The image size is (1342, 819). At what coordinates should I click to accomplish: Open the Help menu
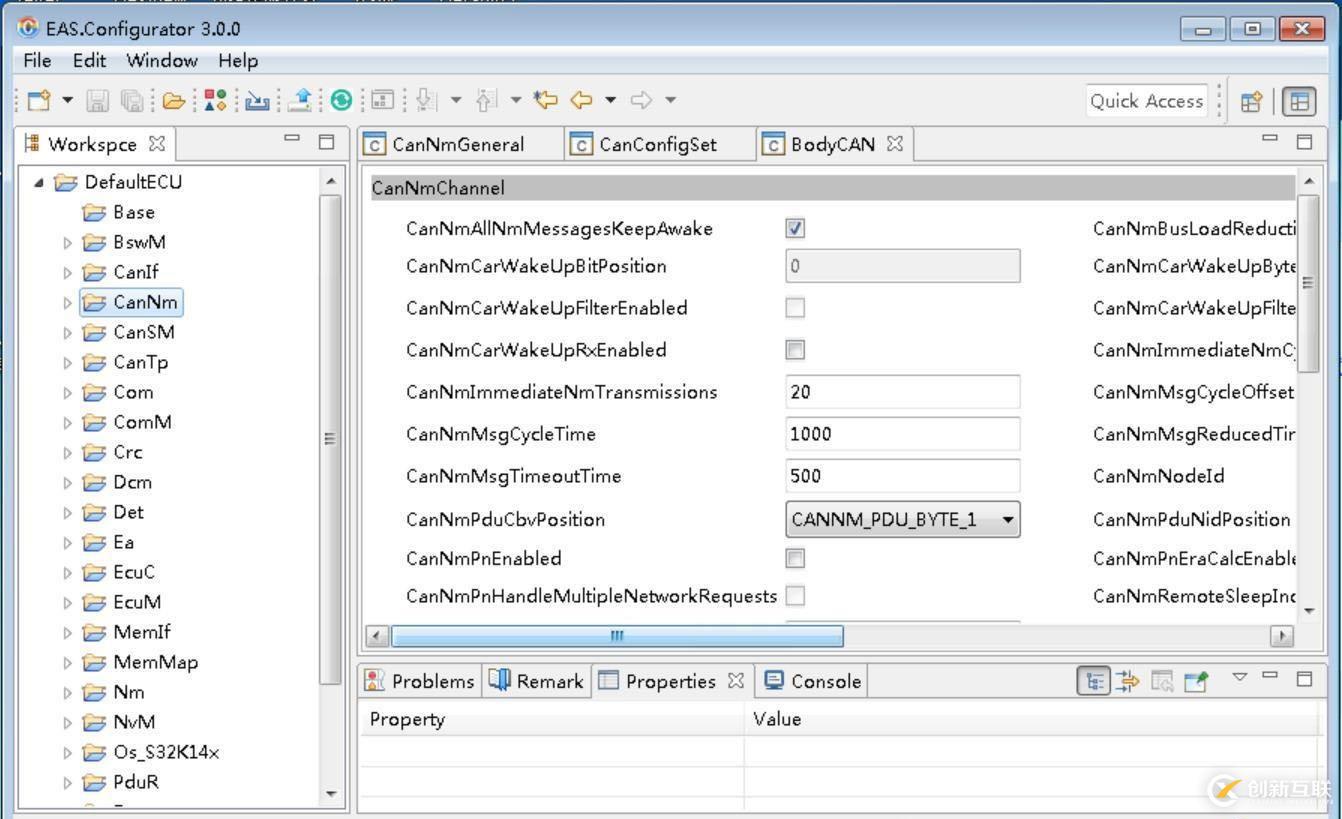[238, 61]
